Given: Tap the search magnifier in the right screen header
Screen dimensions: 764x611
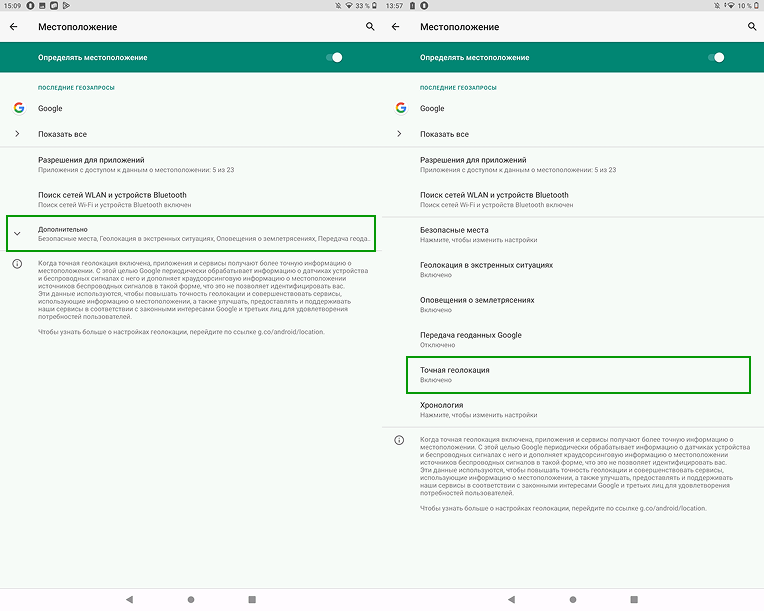Looking at the screenshot, I should point(752,27).
